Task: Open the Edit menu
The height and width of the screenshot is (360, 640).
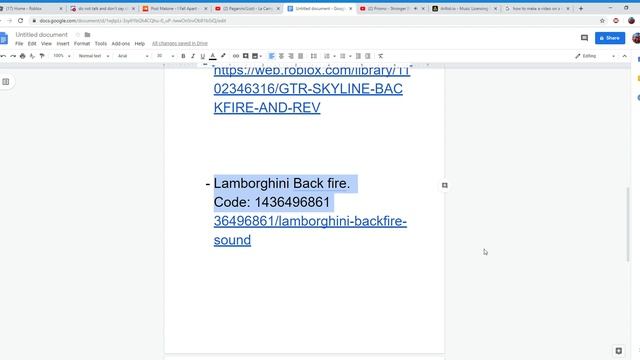Action: point(32,44)
